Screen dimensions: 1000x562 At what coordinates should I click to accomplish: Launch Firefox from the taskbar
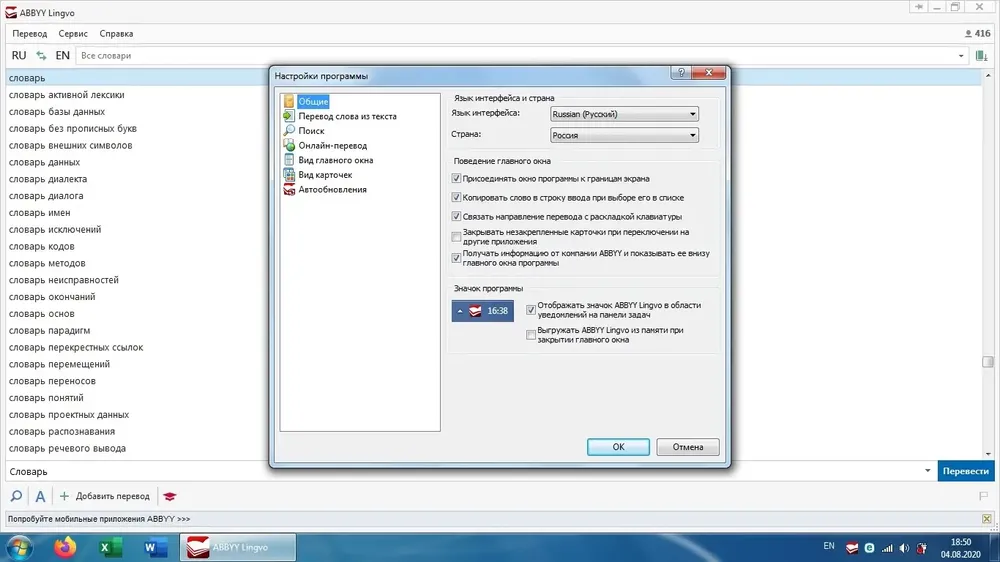pos(64,547)
